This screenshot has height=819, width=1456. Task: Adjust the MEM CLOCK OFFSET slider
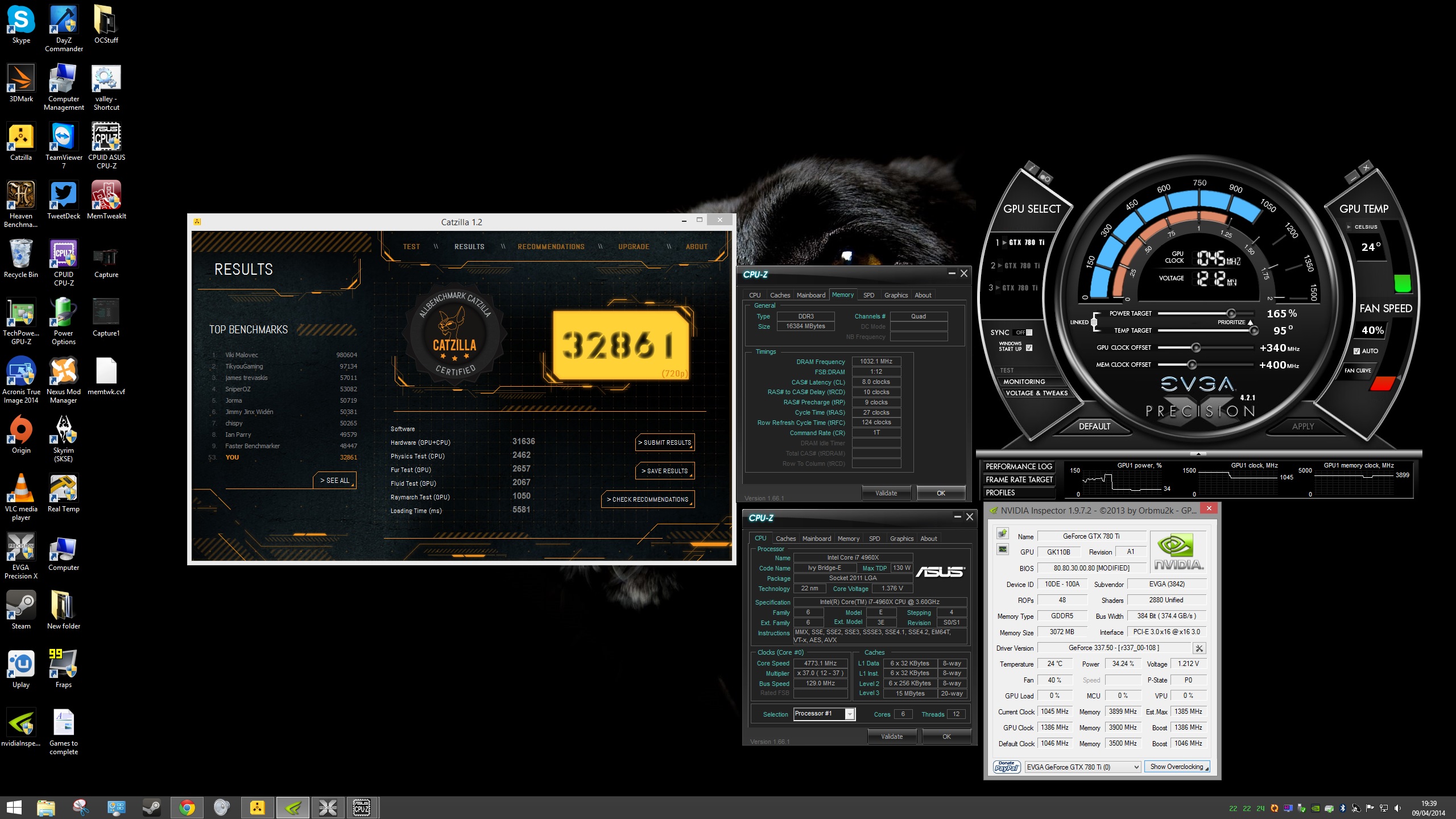(x=1192, y=365)
